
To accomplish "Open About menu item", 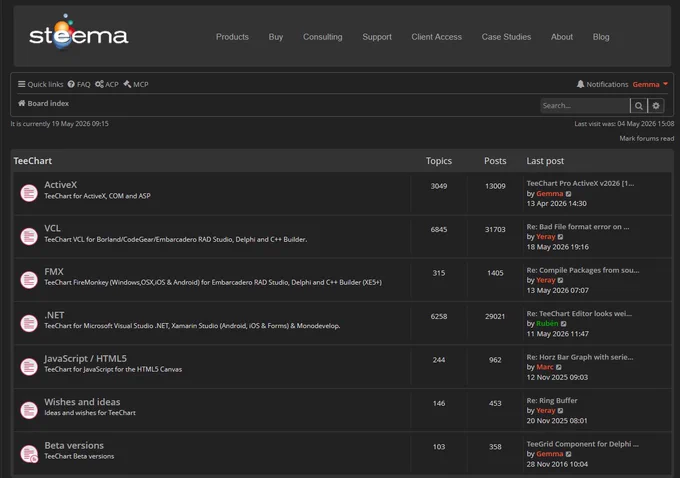I will [x=562, y=37].
